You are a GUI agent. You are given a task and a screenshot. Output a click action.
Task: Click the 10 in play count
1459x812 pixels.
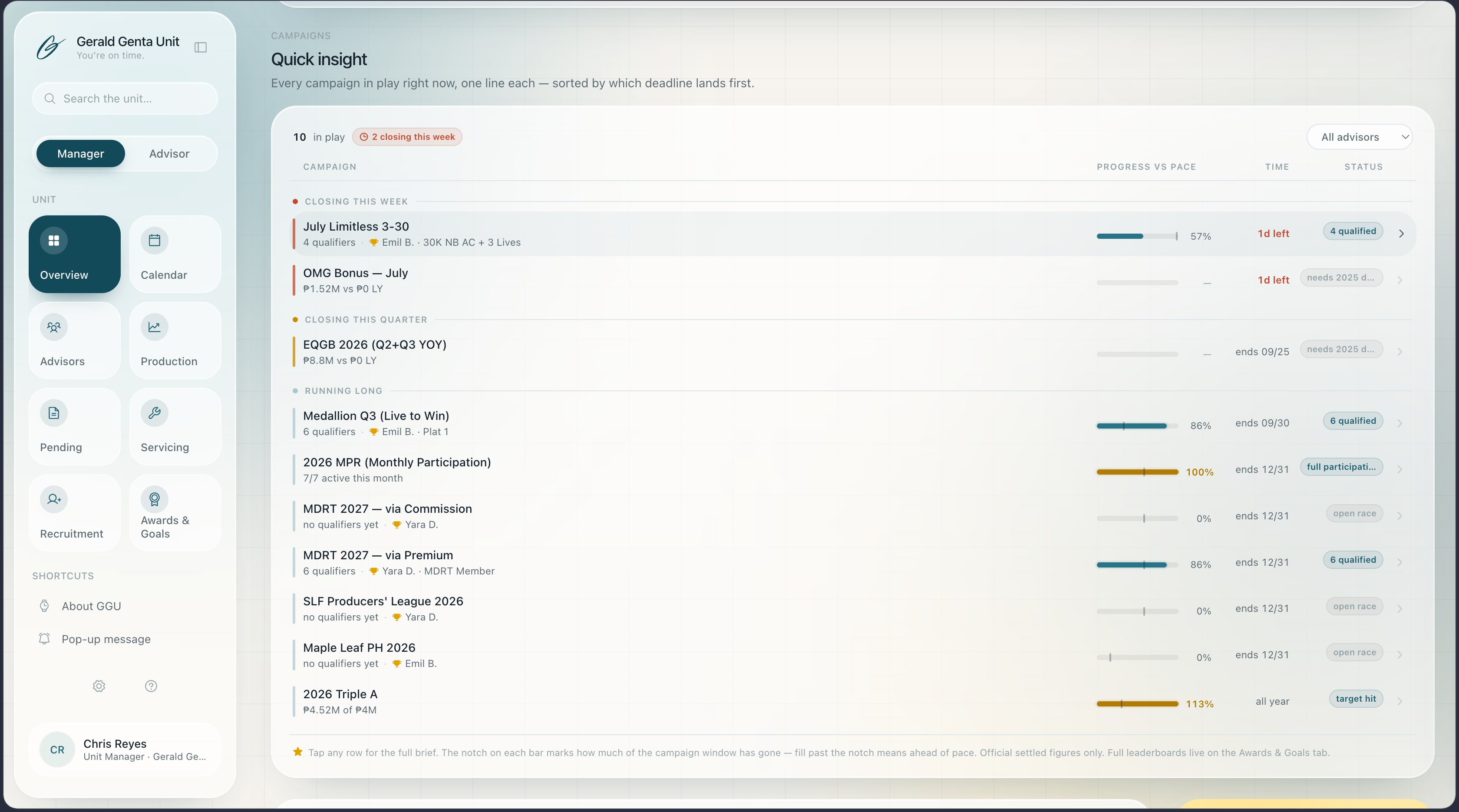pos(319,137)
